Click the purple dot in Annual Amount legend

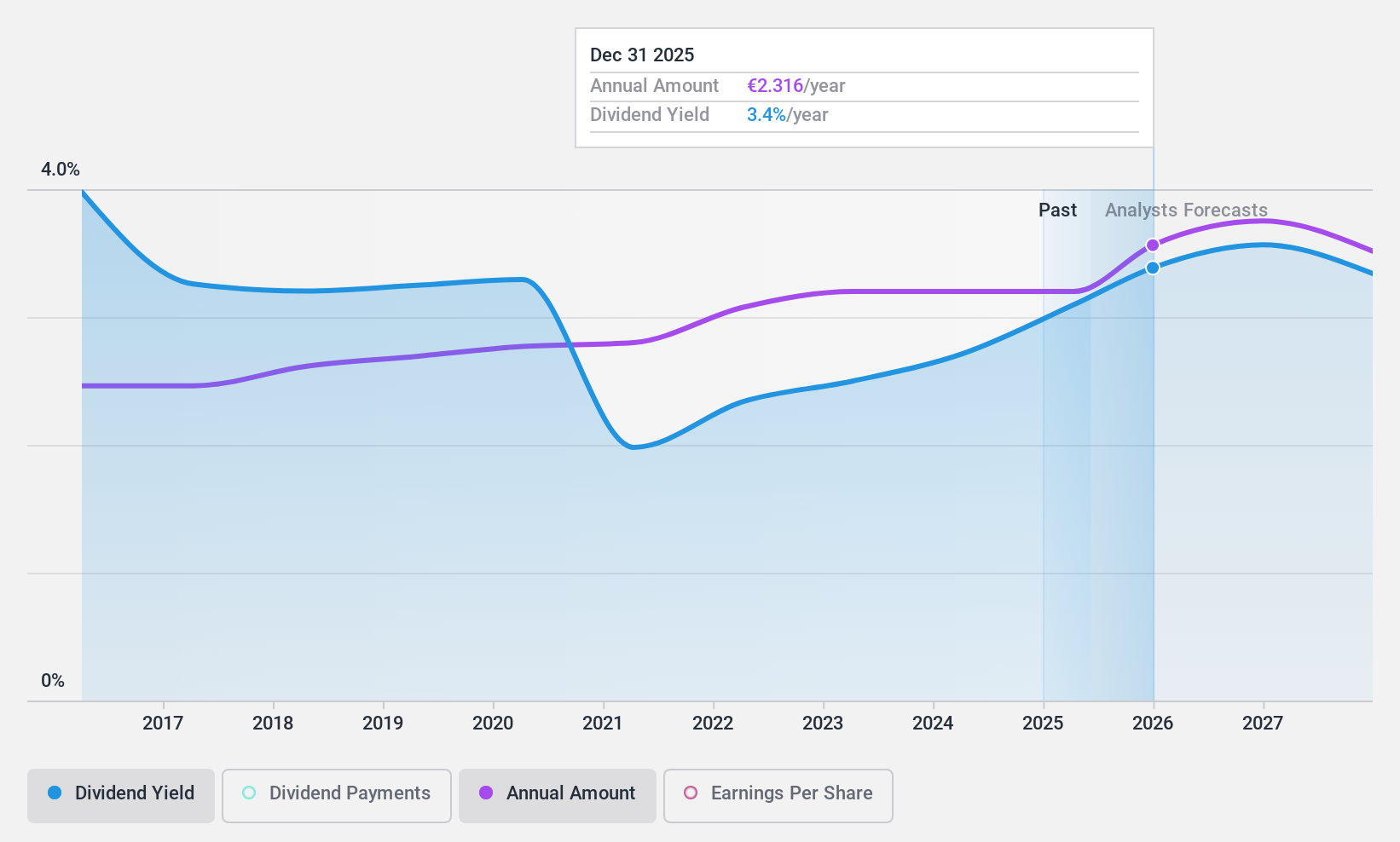tap(486, 793)
